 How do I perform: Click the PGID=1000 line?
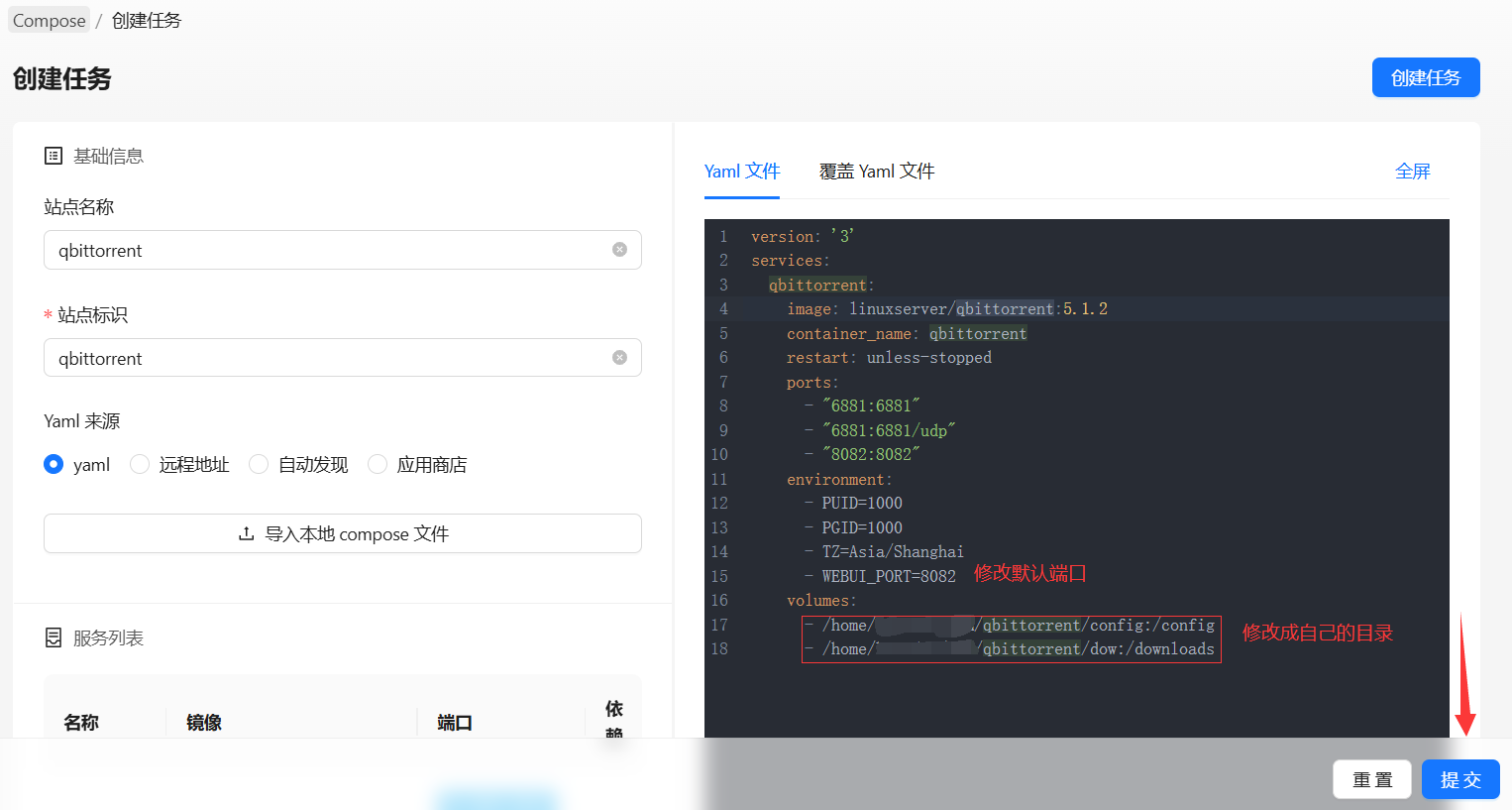pos(853,527)
